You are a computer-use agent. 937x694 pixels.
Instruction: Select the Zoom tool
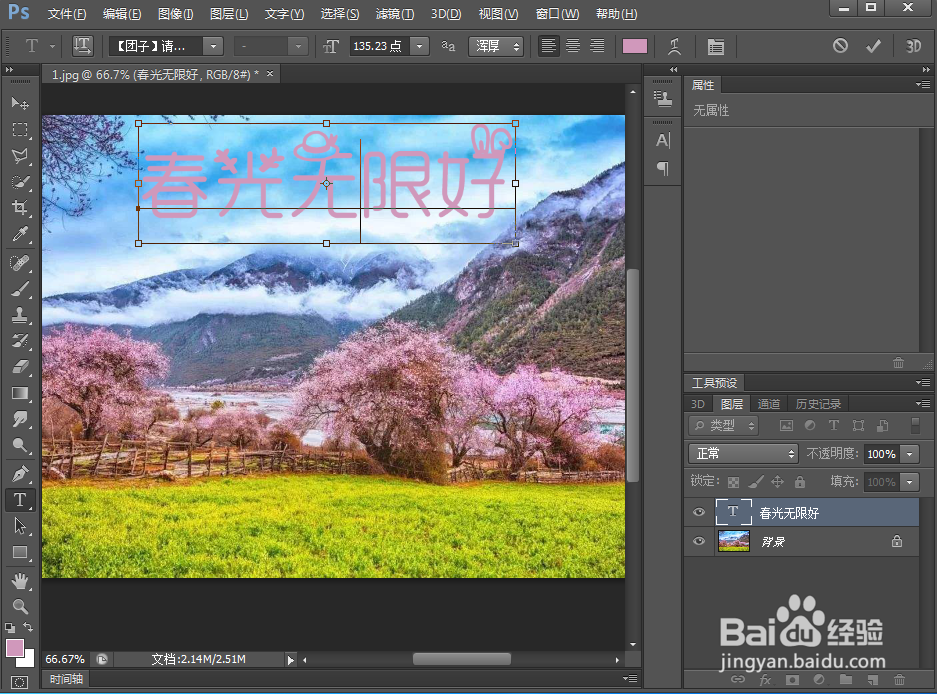click(x=20, y=606)
